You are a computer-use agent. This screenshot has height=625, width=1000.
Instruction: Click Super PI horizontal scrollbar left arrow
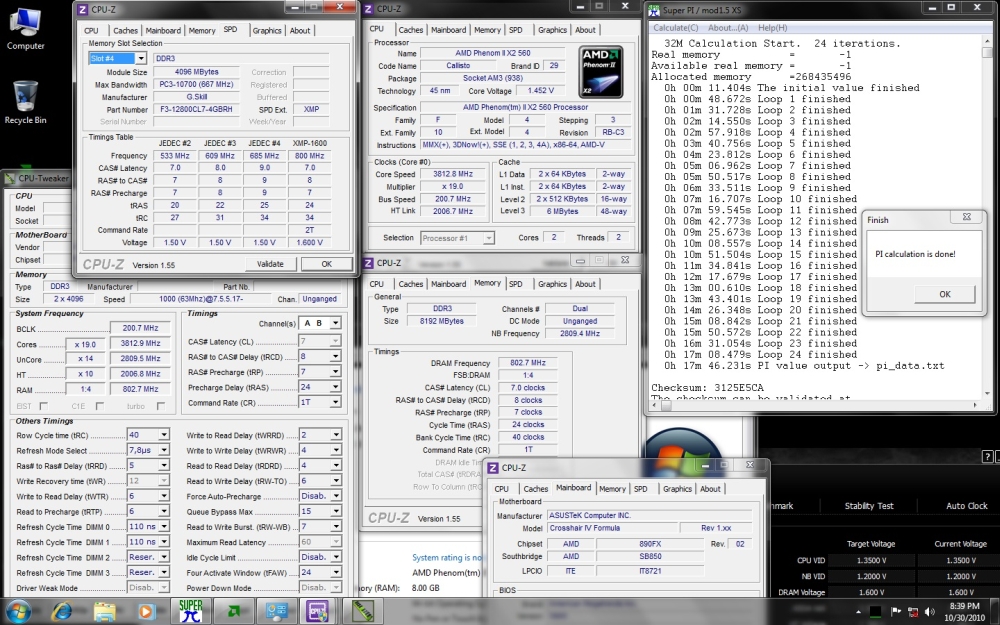(654, 405)
